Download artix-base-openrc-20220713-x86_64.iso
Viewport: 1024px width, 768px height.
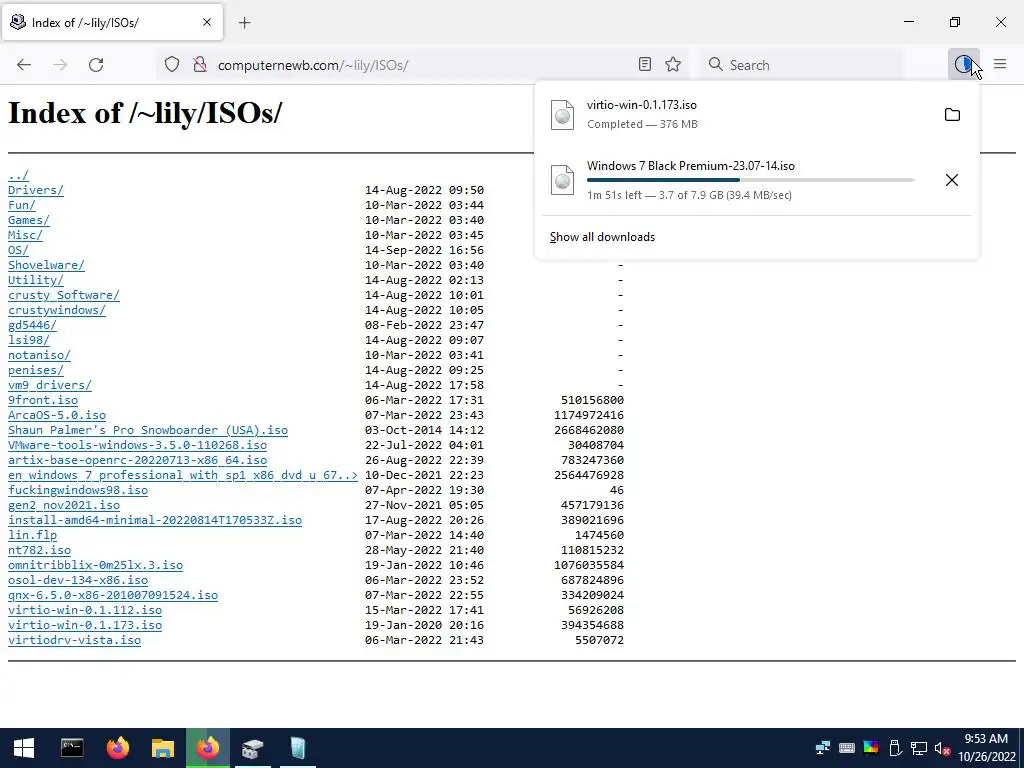tap(137, 460)
